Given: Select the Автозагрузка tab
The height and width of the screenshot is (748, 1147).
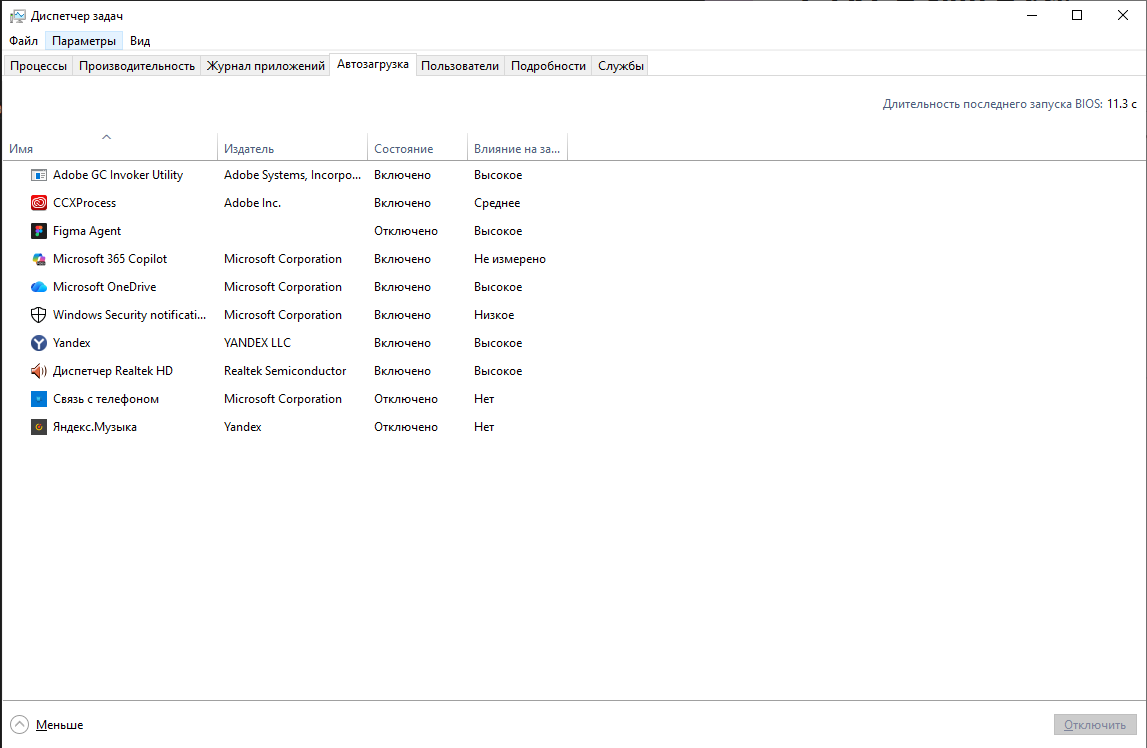Looking at the screenshot, I should tap(373, 64).
